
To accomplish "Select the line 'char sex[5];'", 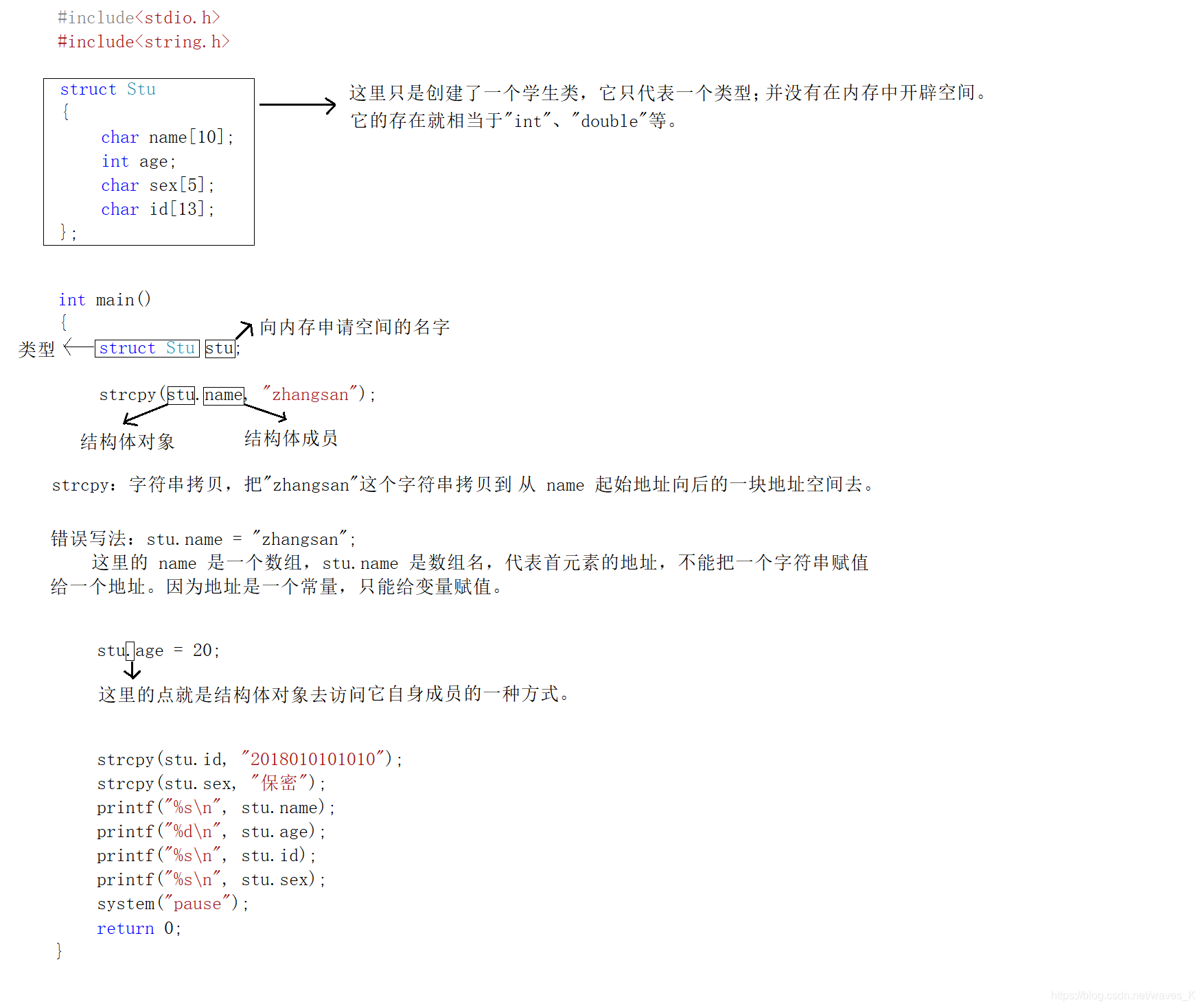I will click(x=158, y=185).
